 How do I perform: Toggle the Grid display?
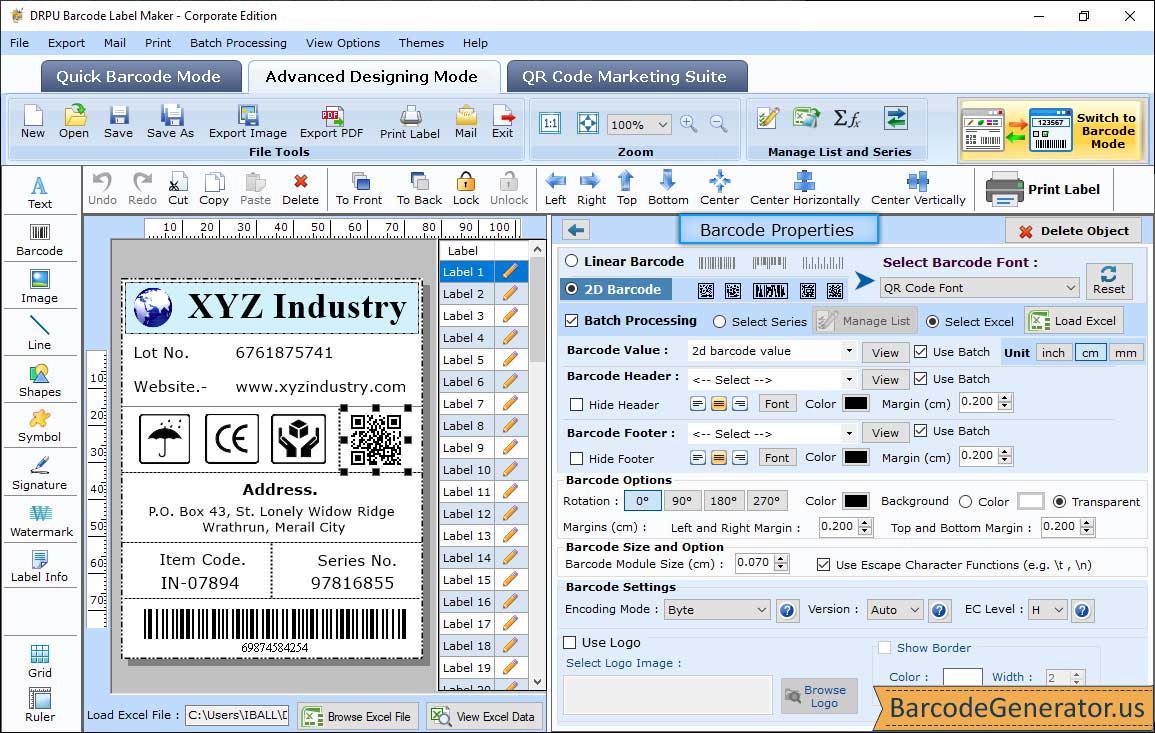click(40, 661)
